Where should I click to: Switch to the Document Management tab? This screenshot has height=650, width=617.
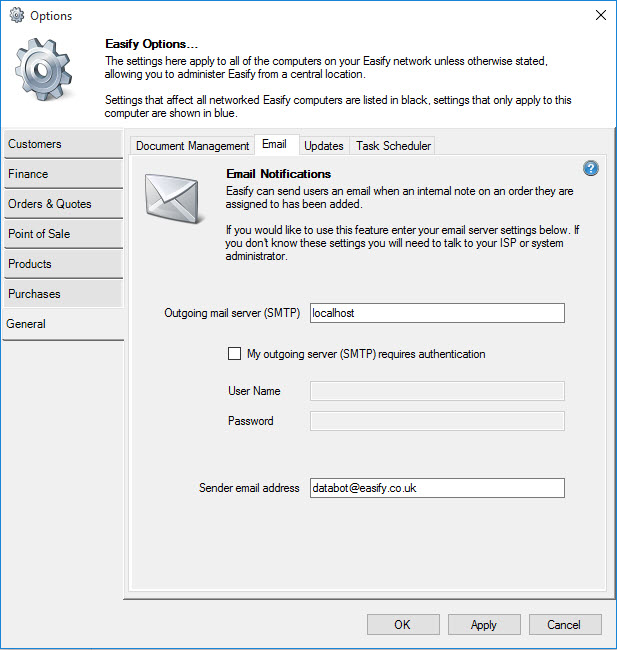click(192, 146)
